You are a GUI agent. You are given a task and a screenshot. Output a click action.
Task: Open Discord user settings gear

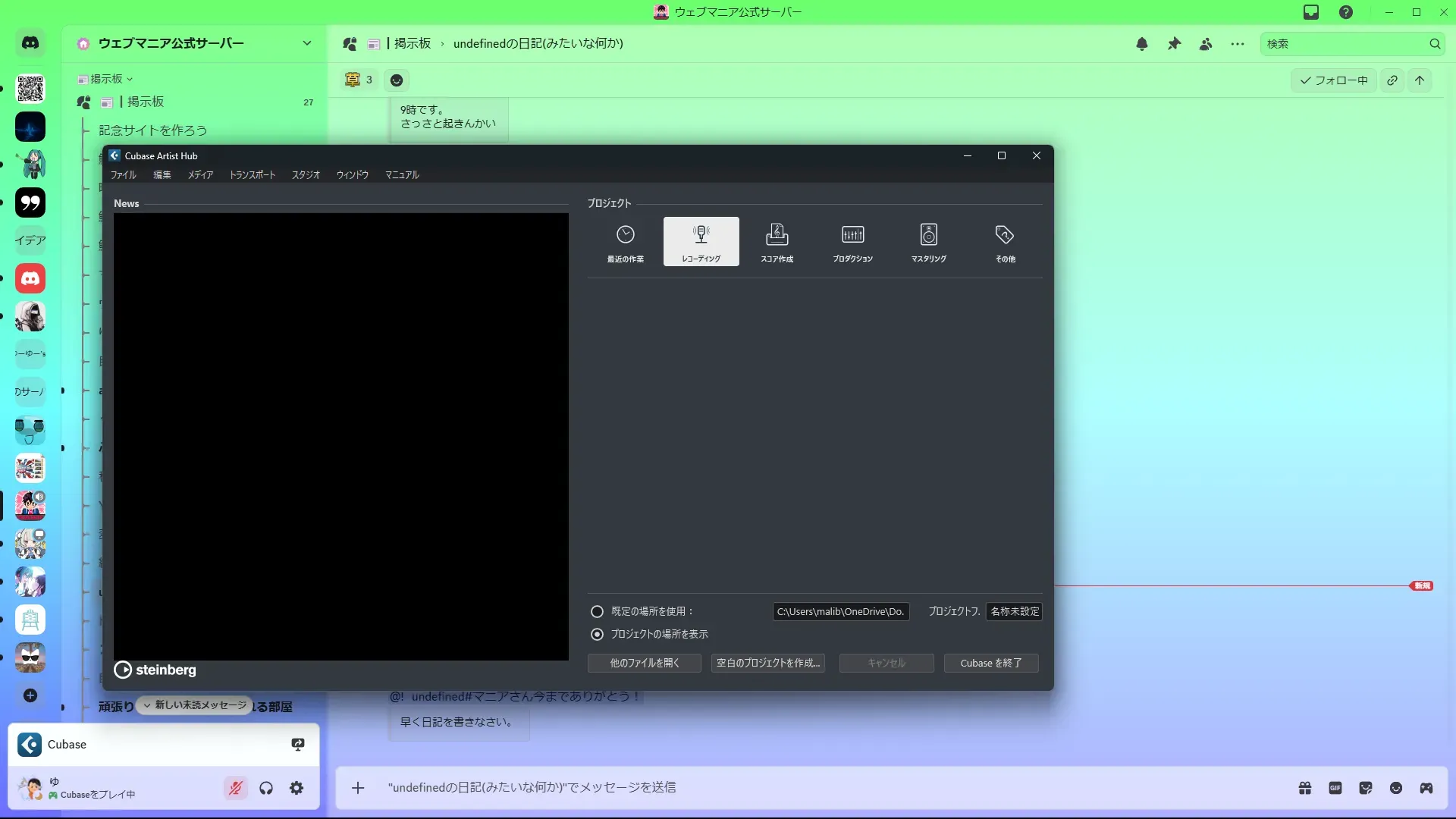click(297, 789)
